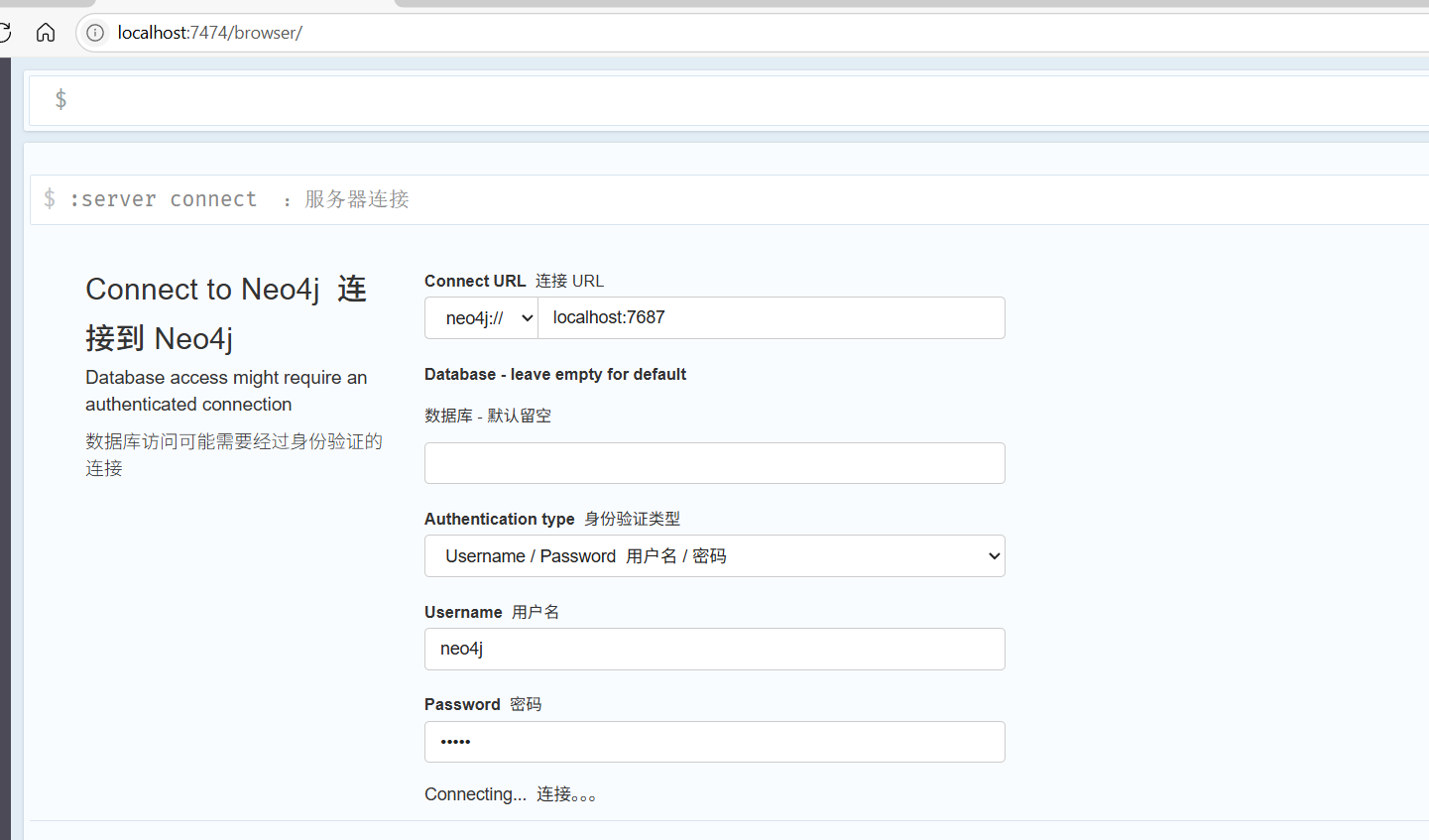Click the :server connect frame command text
1429x840 pixels.
163,199
